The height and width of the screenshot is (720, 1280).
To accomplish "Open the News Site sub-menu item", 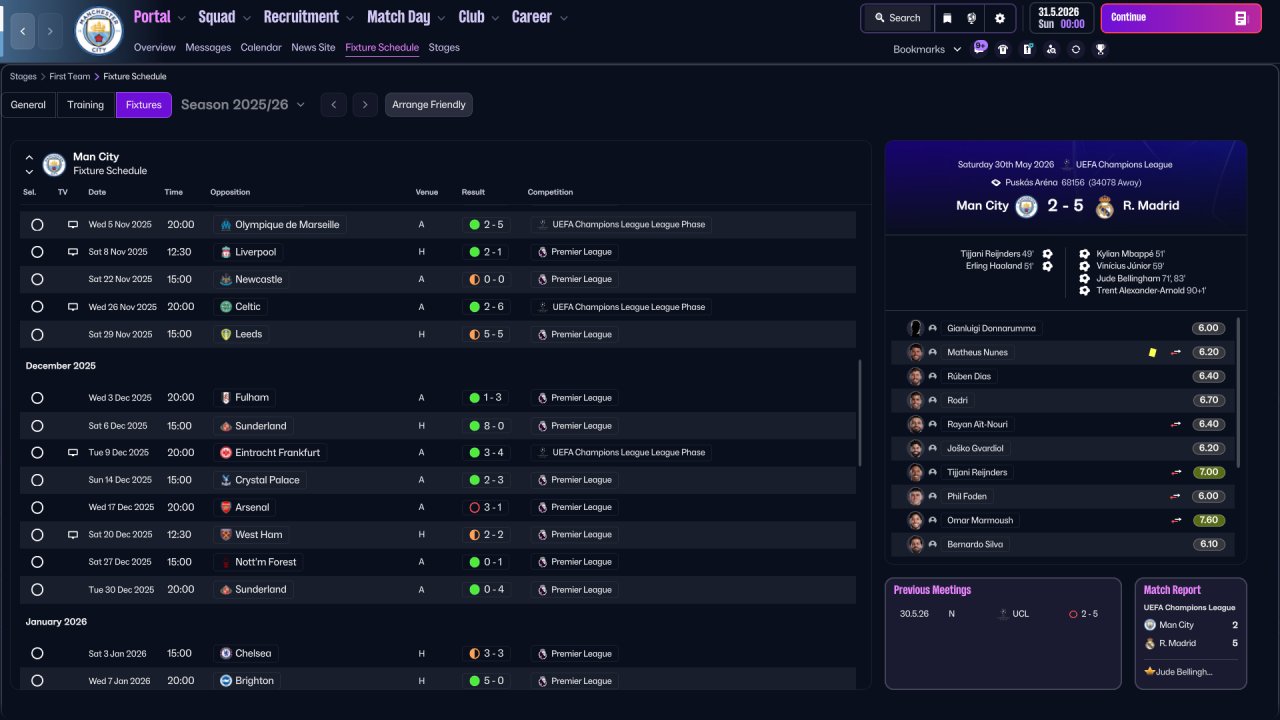I will coord(313,47).
